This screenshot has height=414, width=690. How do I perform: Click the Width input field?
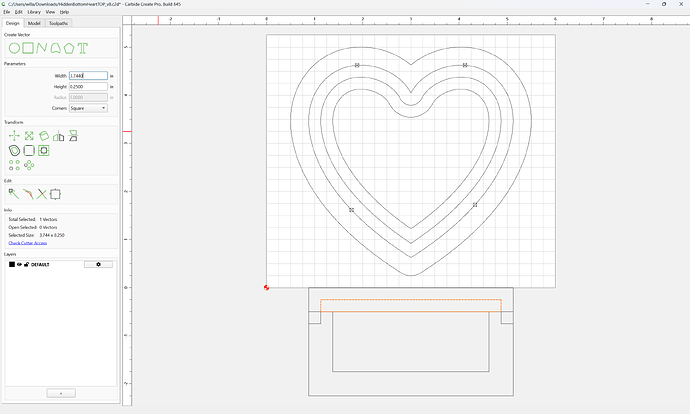88,76
